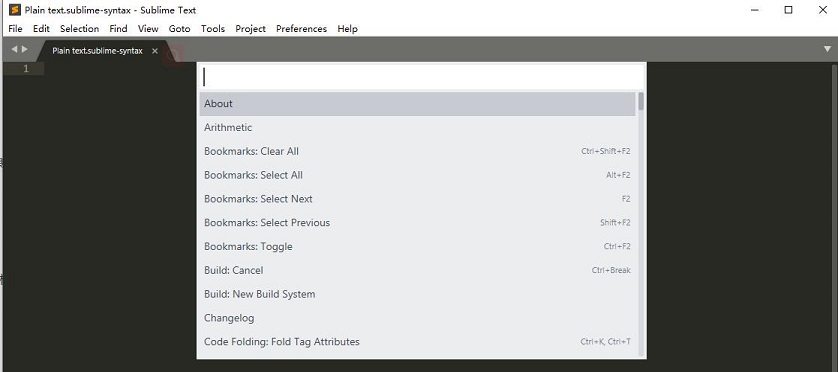Screen dimensions: 838x372
Task: Click the left tab navigation arrow
Action: coord(14,49)
